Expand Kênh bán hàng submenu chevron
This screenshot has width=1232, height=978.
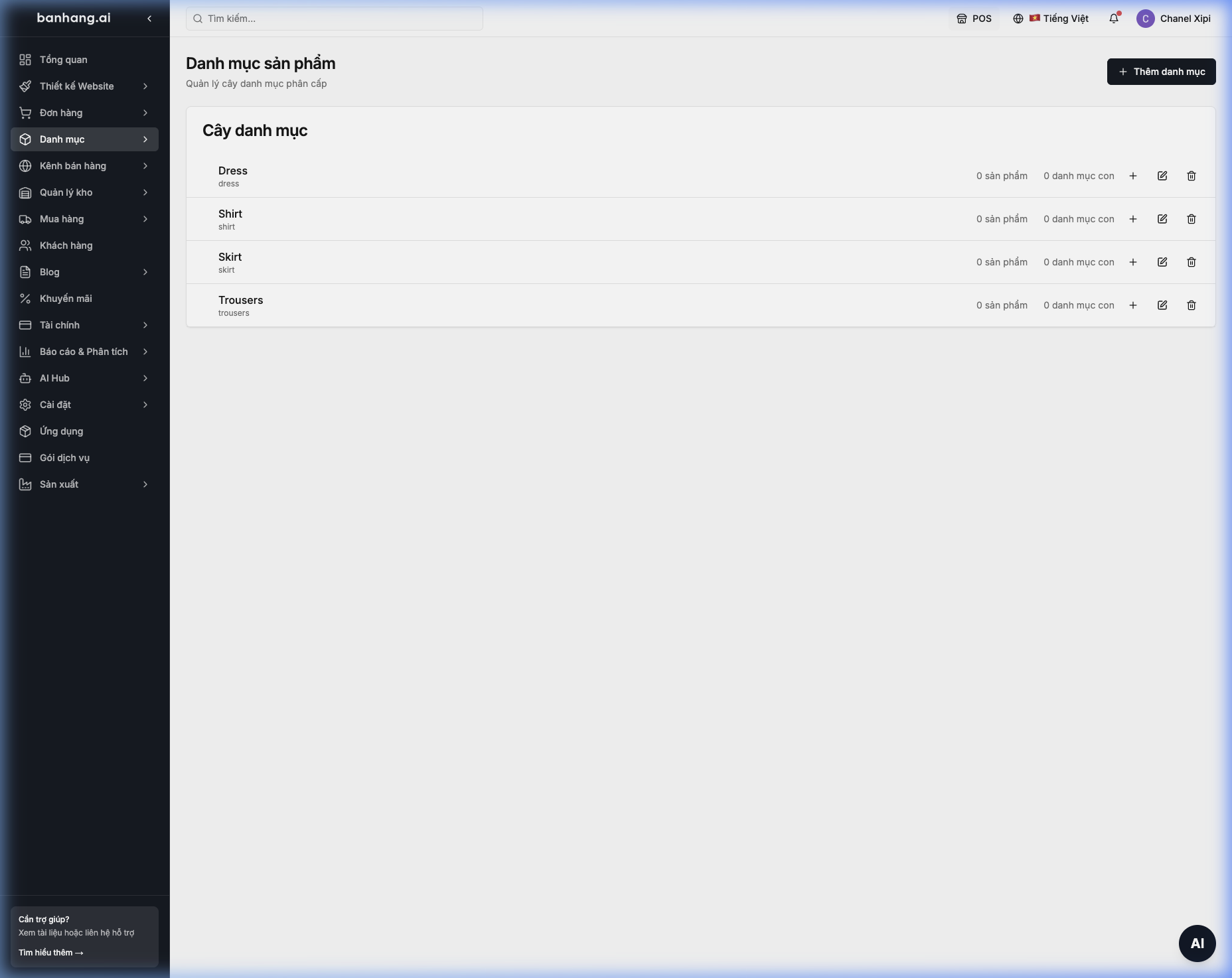145,166
